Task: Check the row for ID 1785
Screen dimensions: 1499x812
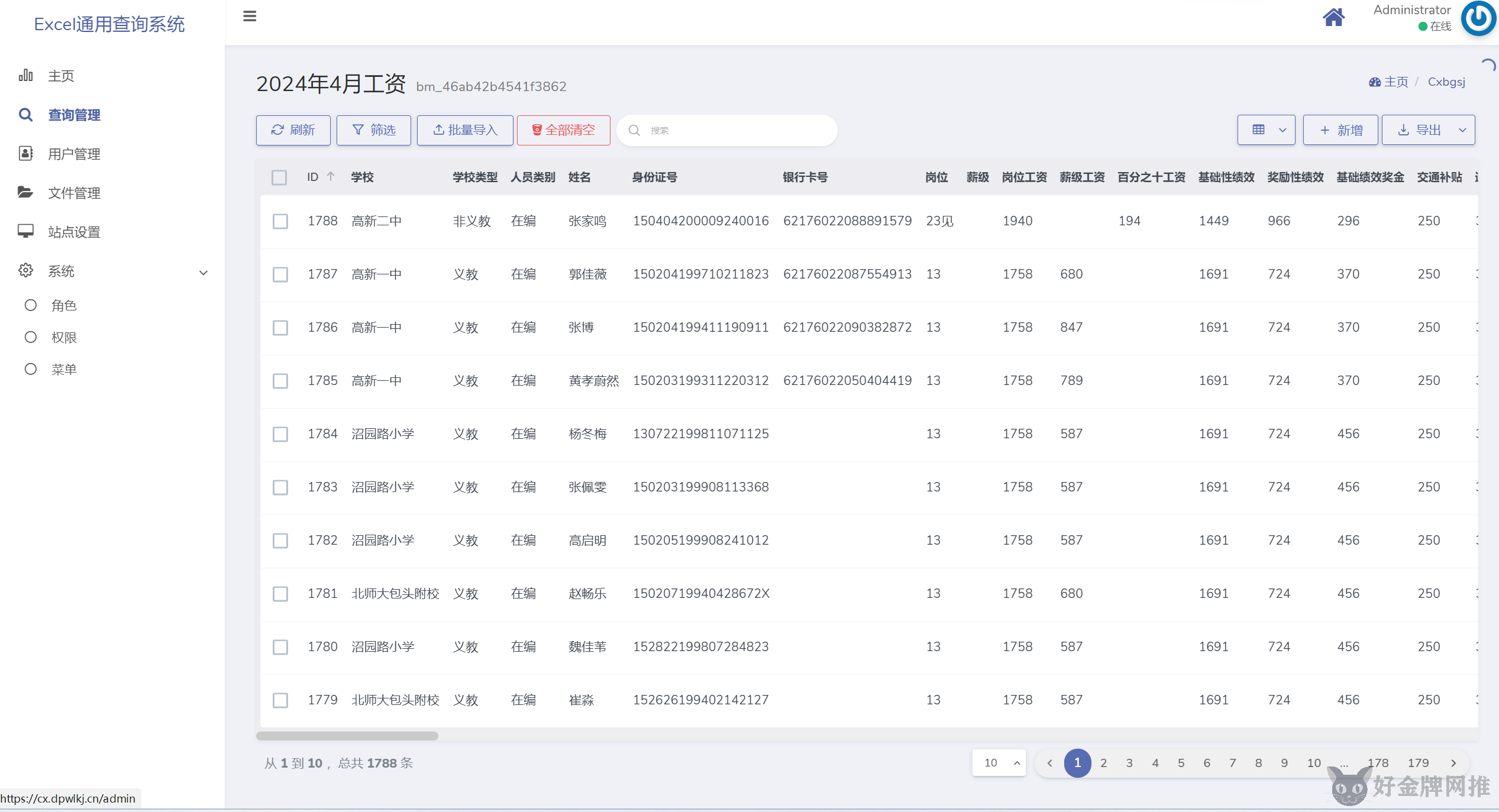Action: (280, 381)
